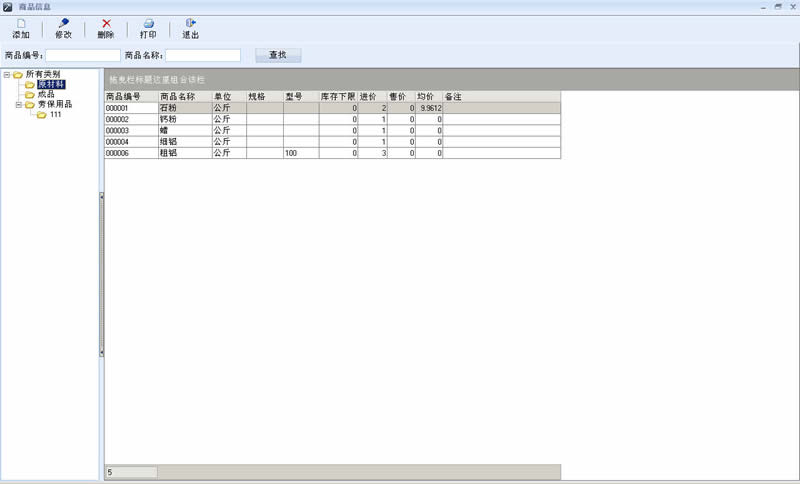Click the 添加 (Add) toolbar icon
The width and height of the screenshot is (800, 484).
21,23
